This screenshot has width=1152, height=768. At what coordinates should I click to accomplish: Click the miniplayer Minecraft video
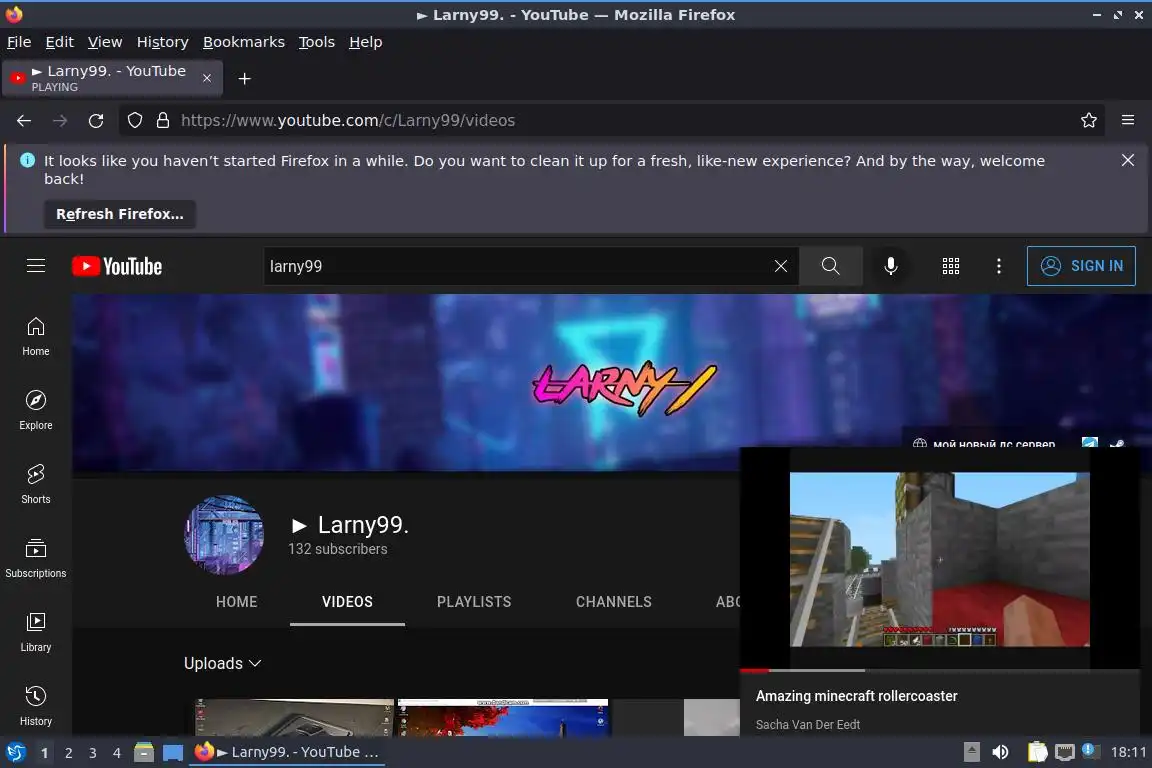(x=940, y=559)
